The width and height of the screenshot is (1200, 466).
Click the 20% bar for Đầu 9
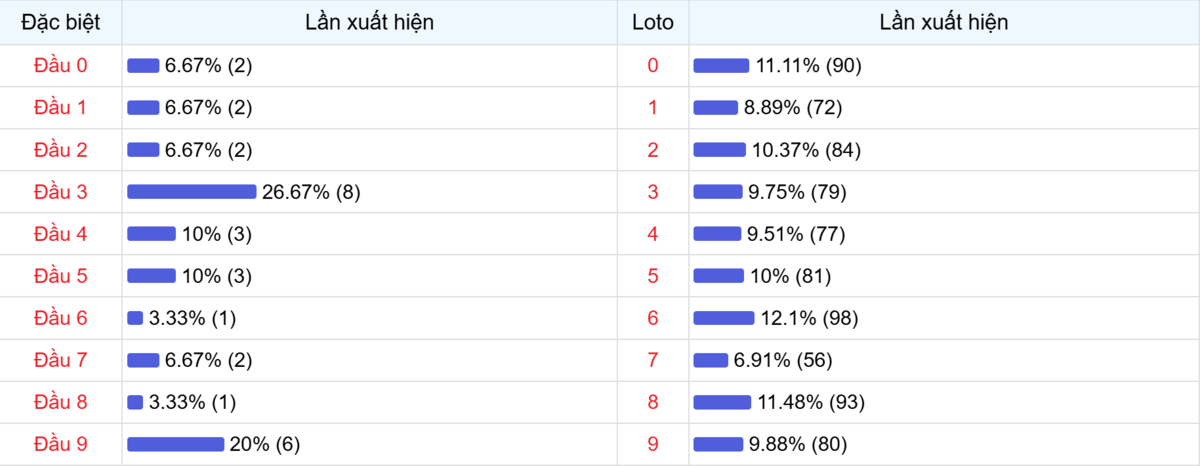pyautogui.click(x=176, y=444)
